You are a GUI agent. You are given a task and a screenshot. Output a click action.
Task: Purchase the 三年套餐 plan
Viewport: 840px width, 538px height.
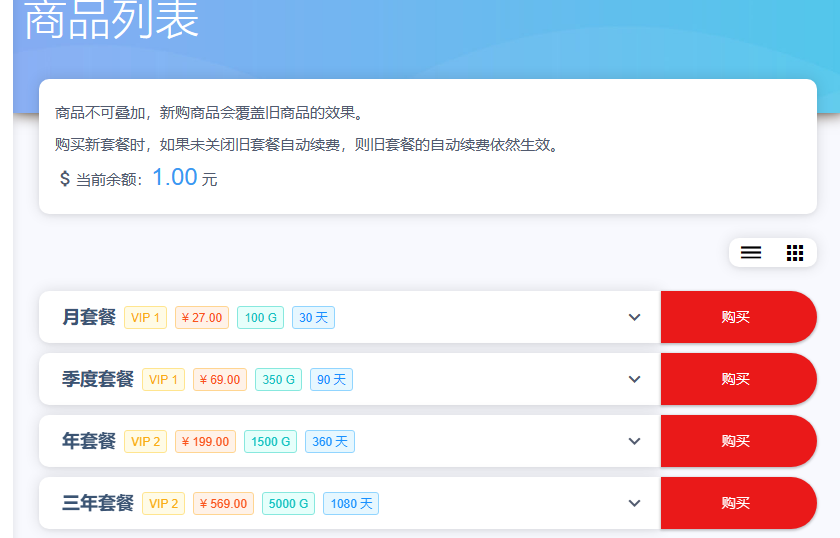coord(737,503)
